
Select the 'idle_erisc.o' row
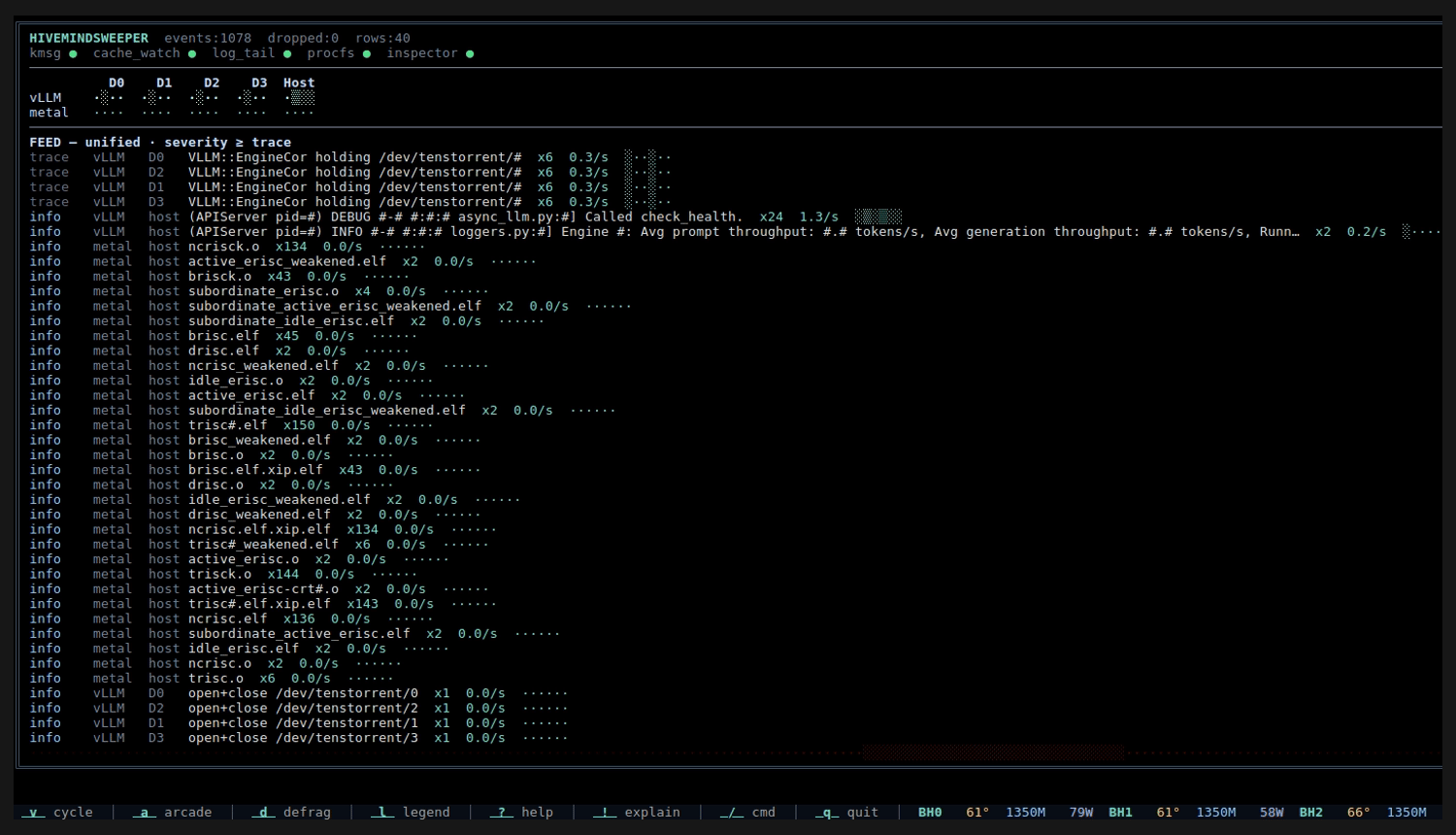click(x=231, y=381)
